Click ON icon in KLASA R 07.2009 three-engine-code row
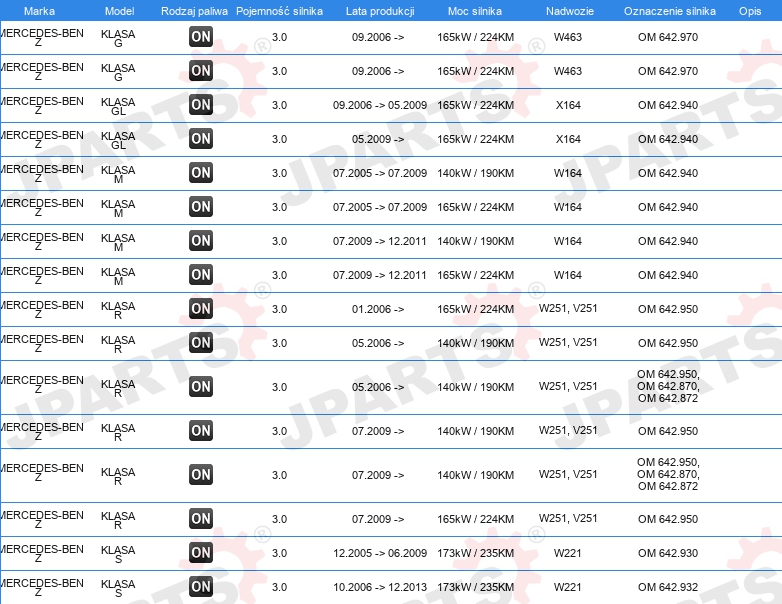Image resolution: width=782 pixels, height=604 pixels. 201,474
